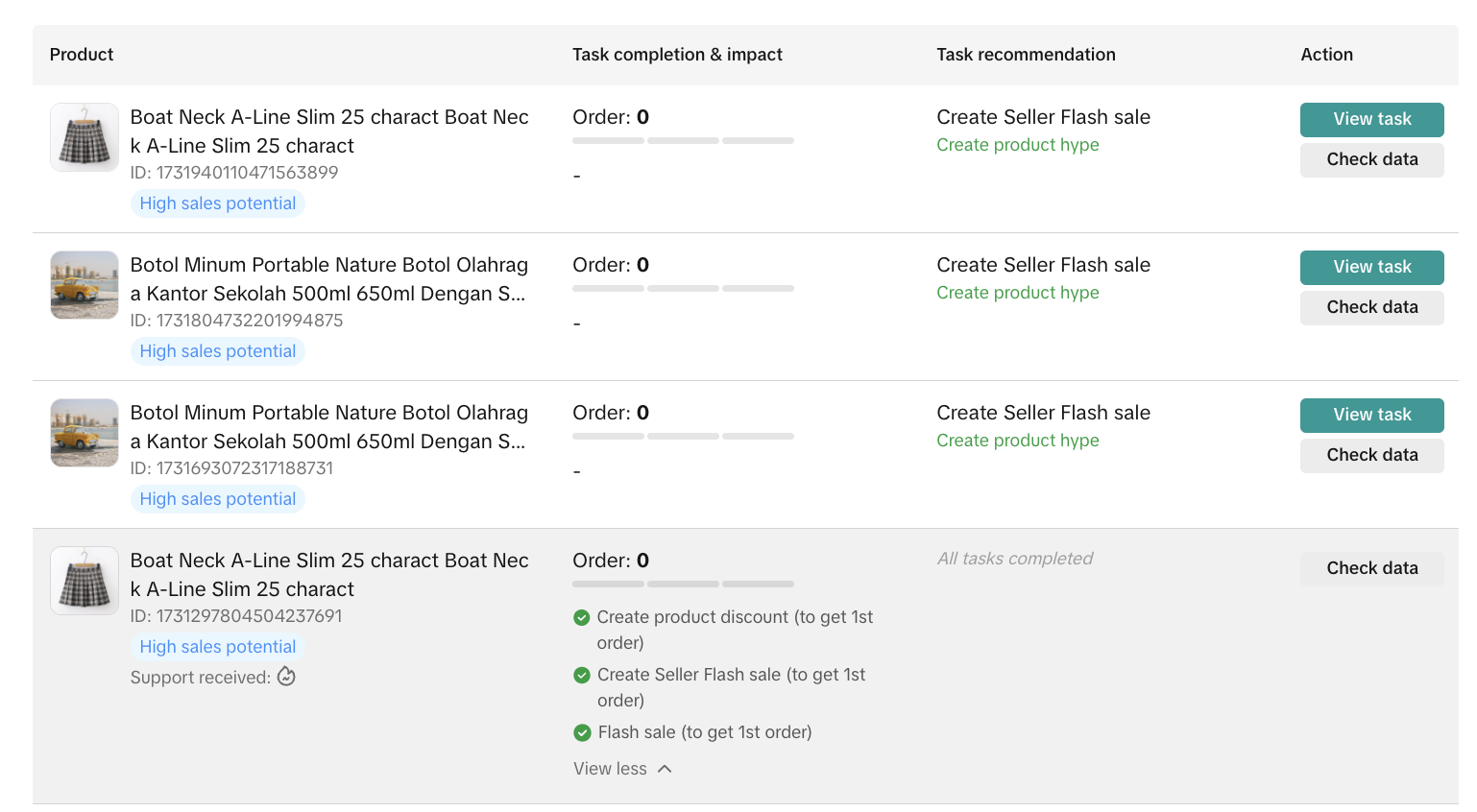Click View task for product ID 1731940110471563899
Screen dimensions: 1477x812
[1371, 119]
